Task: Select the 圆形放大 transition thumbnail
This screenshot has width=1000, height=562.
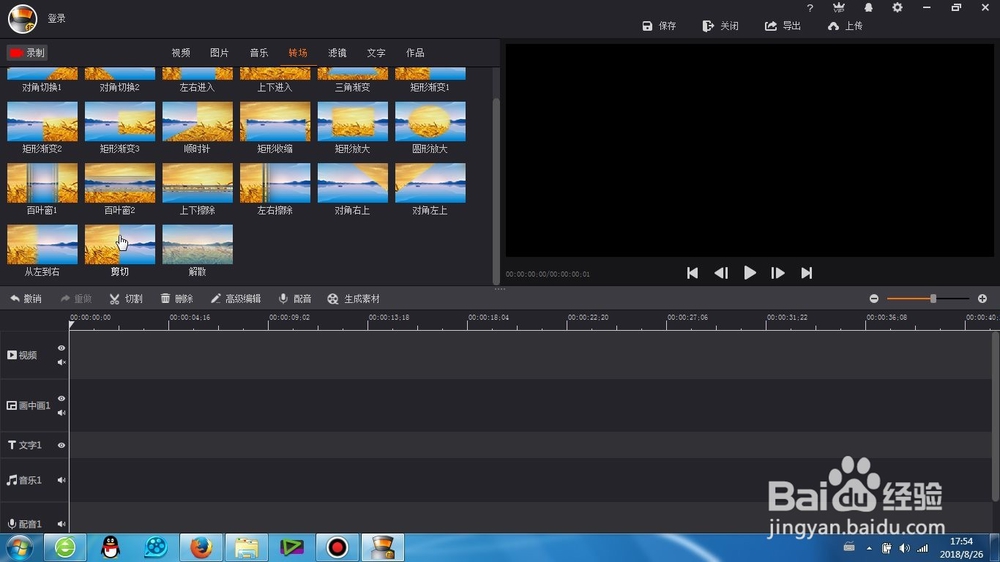Action: [430, 121]
